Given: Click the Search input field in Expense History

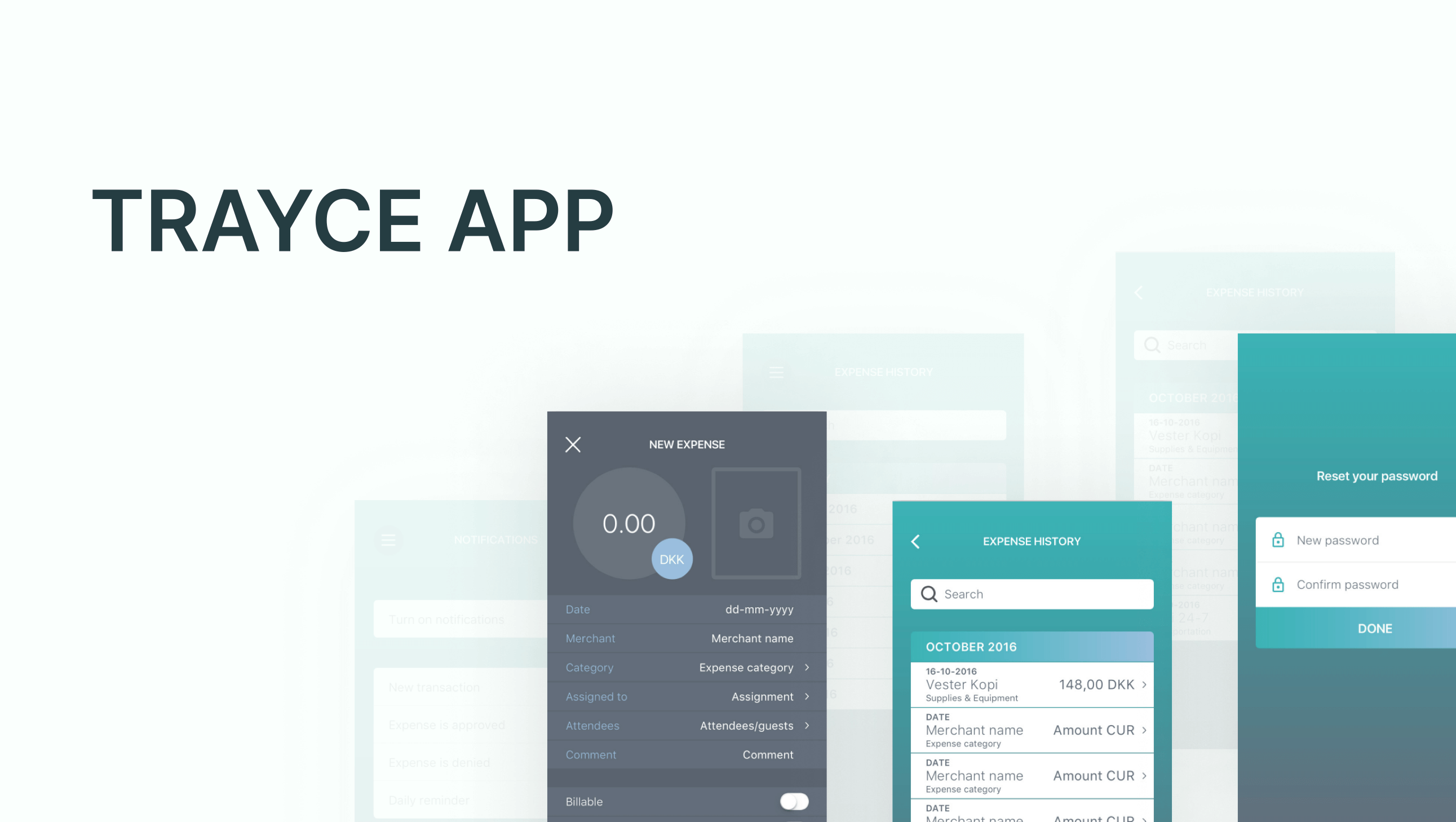Looking at the screenshot, I should click(1031, 594).
